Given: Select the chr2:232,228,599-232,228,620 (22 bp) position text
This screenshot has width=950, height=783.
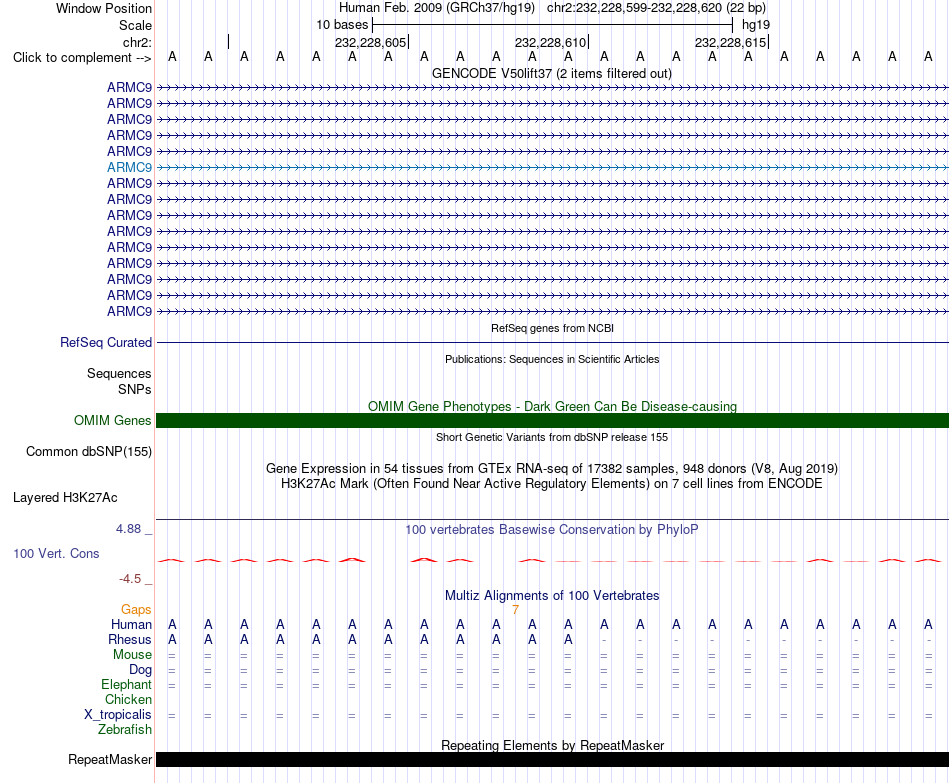Looking at the screenshot, I should (656, 8).
